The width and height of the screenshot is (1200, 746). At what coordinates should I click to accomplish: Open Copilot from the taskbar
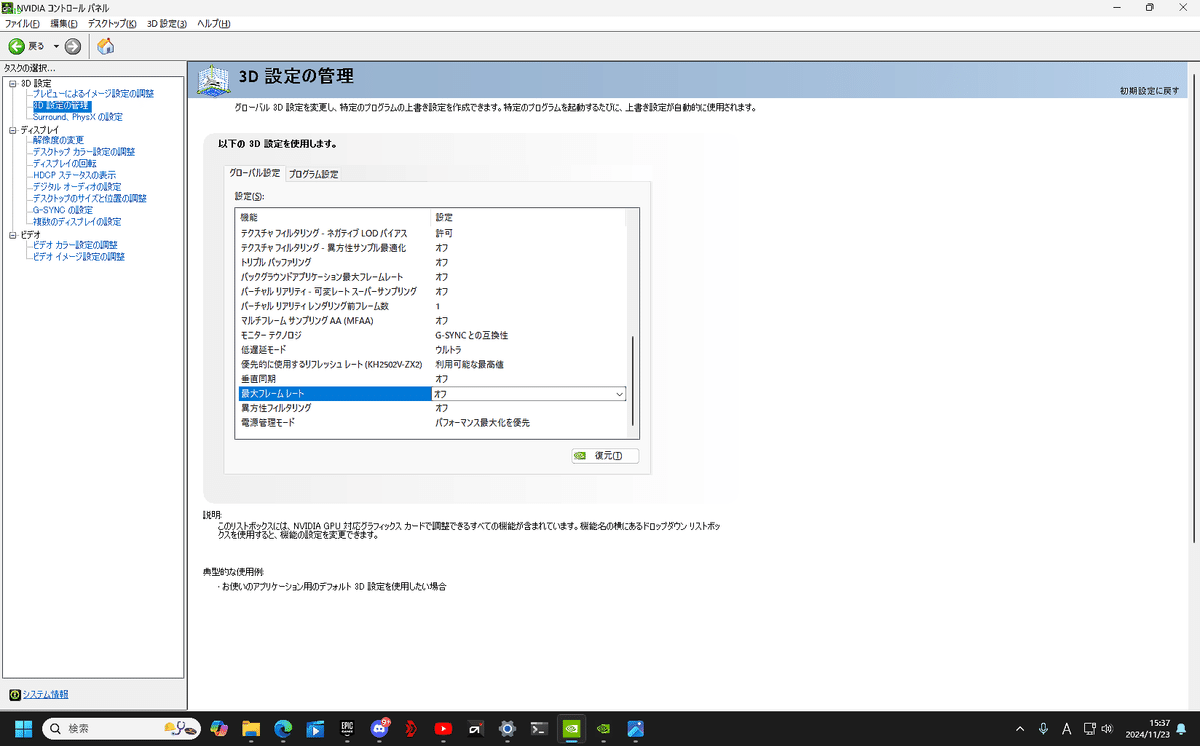coord(218,728)
